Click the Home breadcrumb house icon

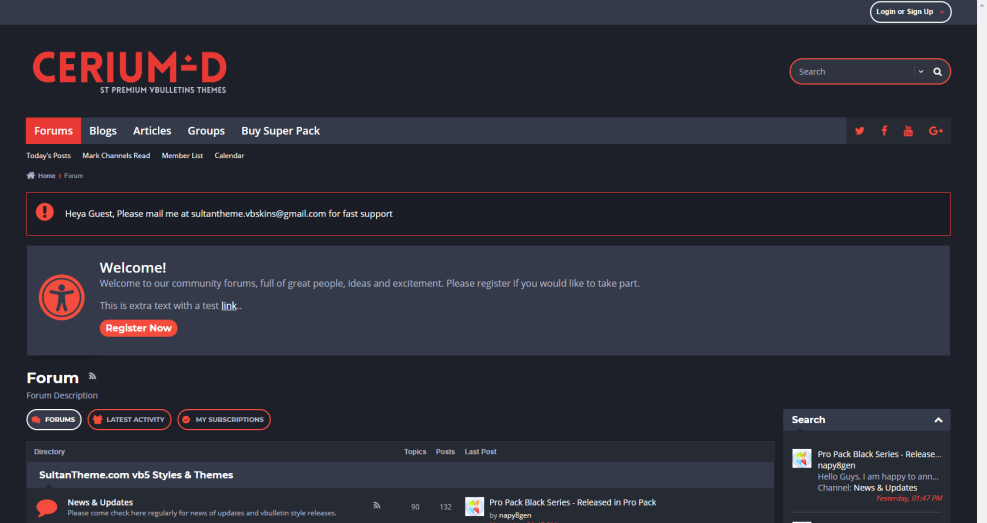(31, 176)
